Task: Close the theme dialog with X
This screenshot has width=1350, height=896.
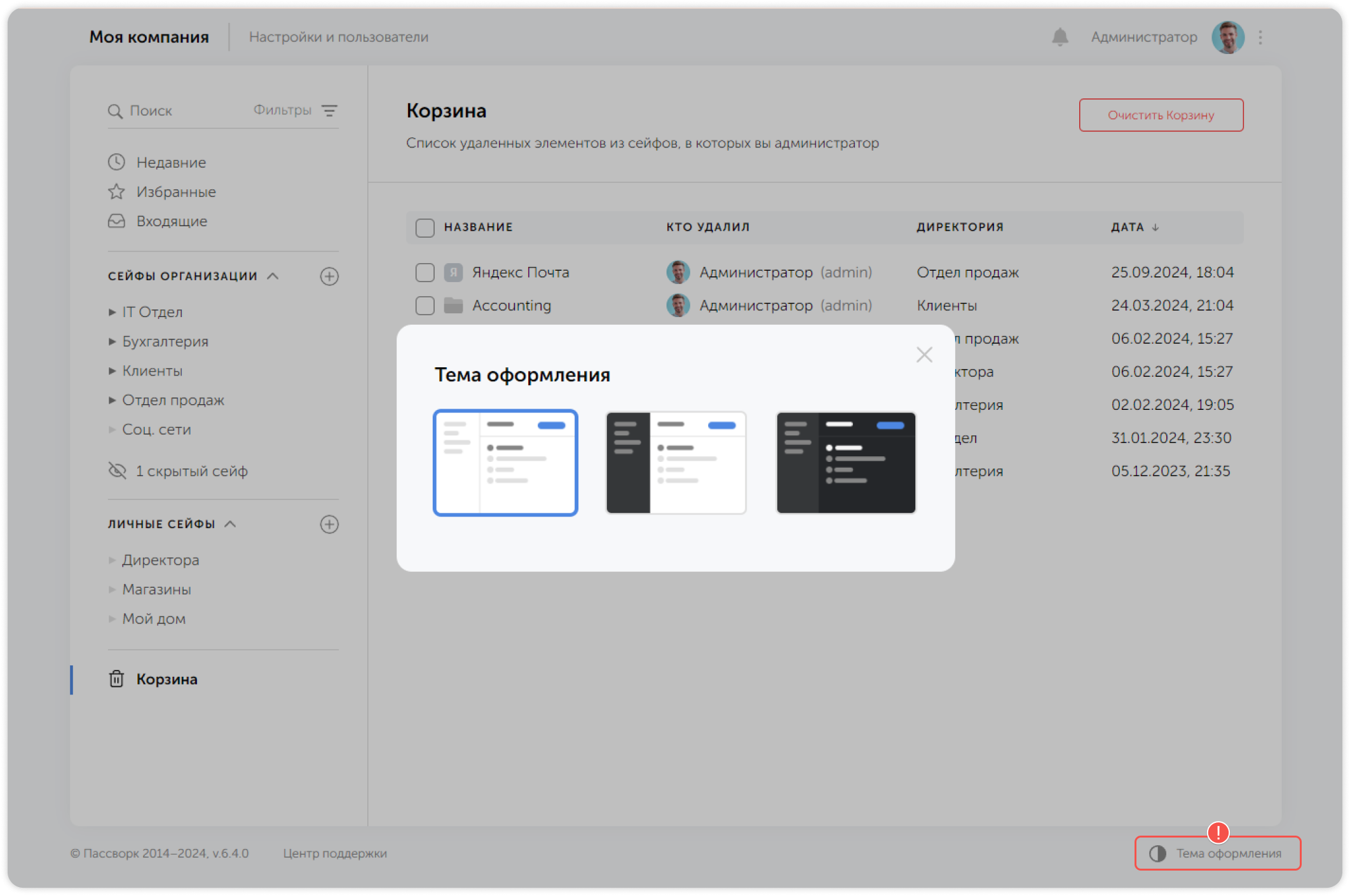Action: (924, 355)
